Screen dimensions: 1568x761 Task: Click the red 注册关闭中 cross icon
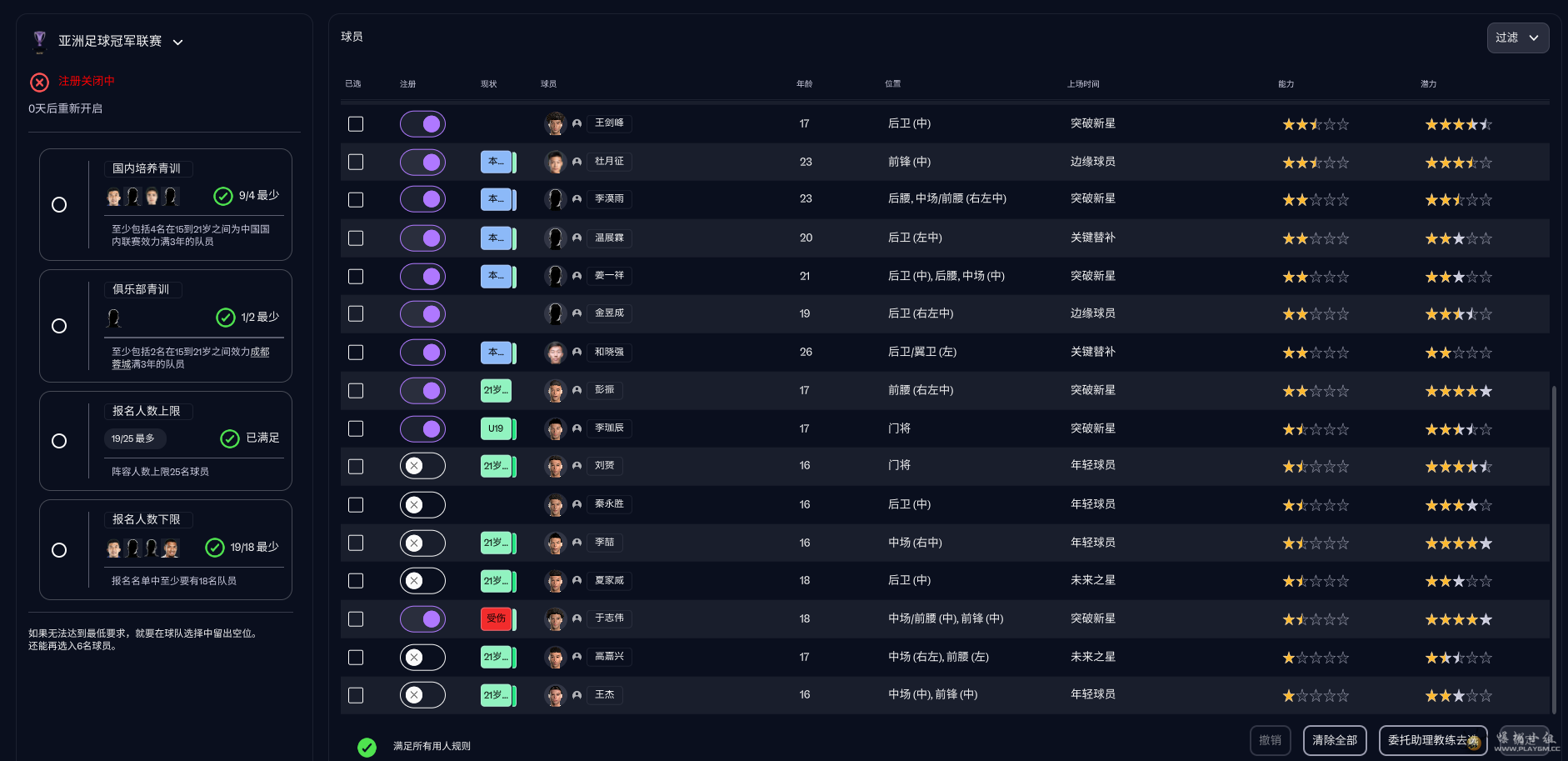tap(39, 82)
